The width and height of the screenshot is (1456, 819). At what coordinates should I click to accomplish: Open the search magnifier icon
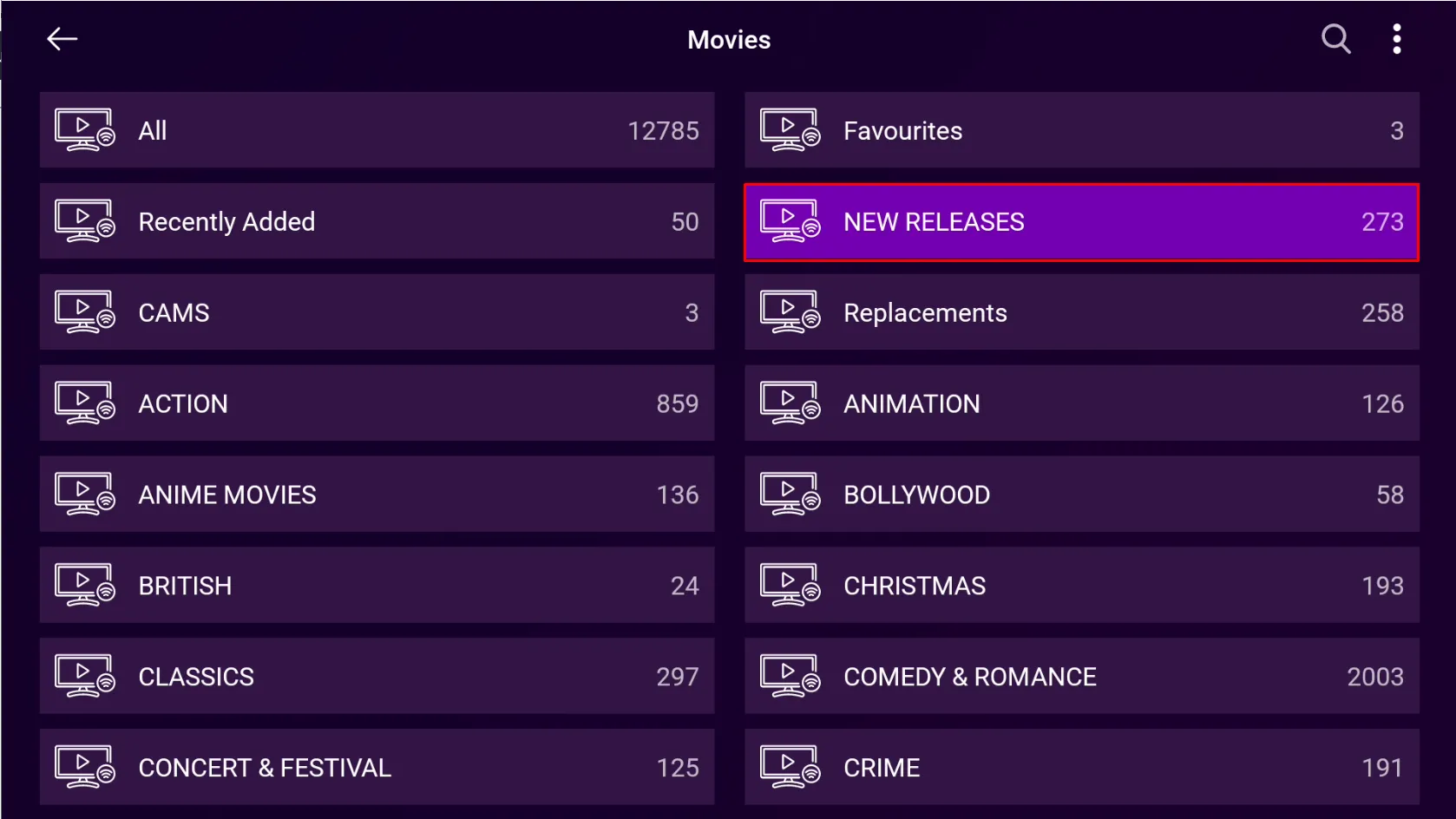[1335, 39]
